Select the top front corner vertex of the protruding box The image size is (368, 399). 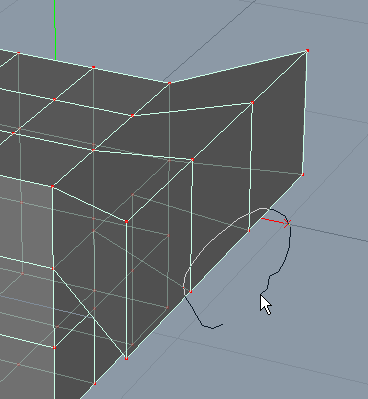tap(126, 221)
